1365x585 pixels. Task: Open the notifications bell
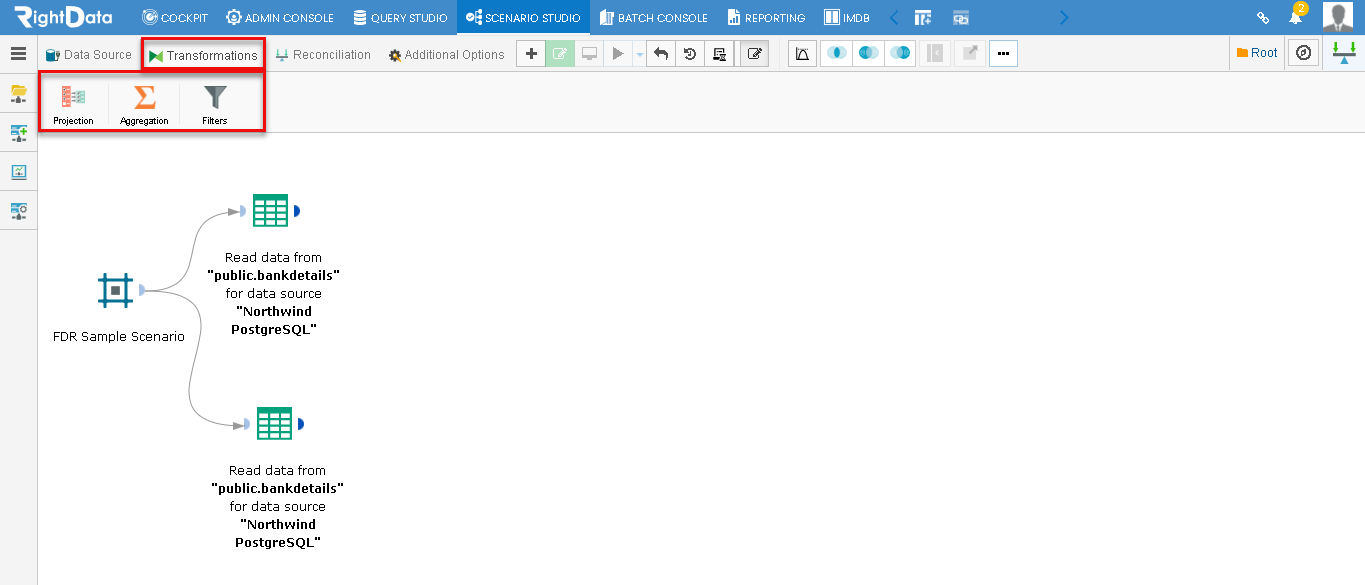(x=1296, y=17)
